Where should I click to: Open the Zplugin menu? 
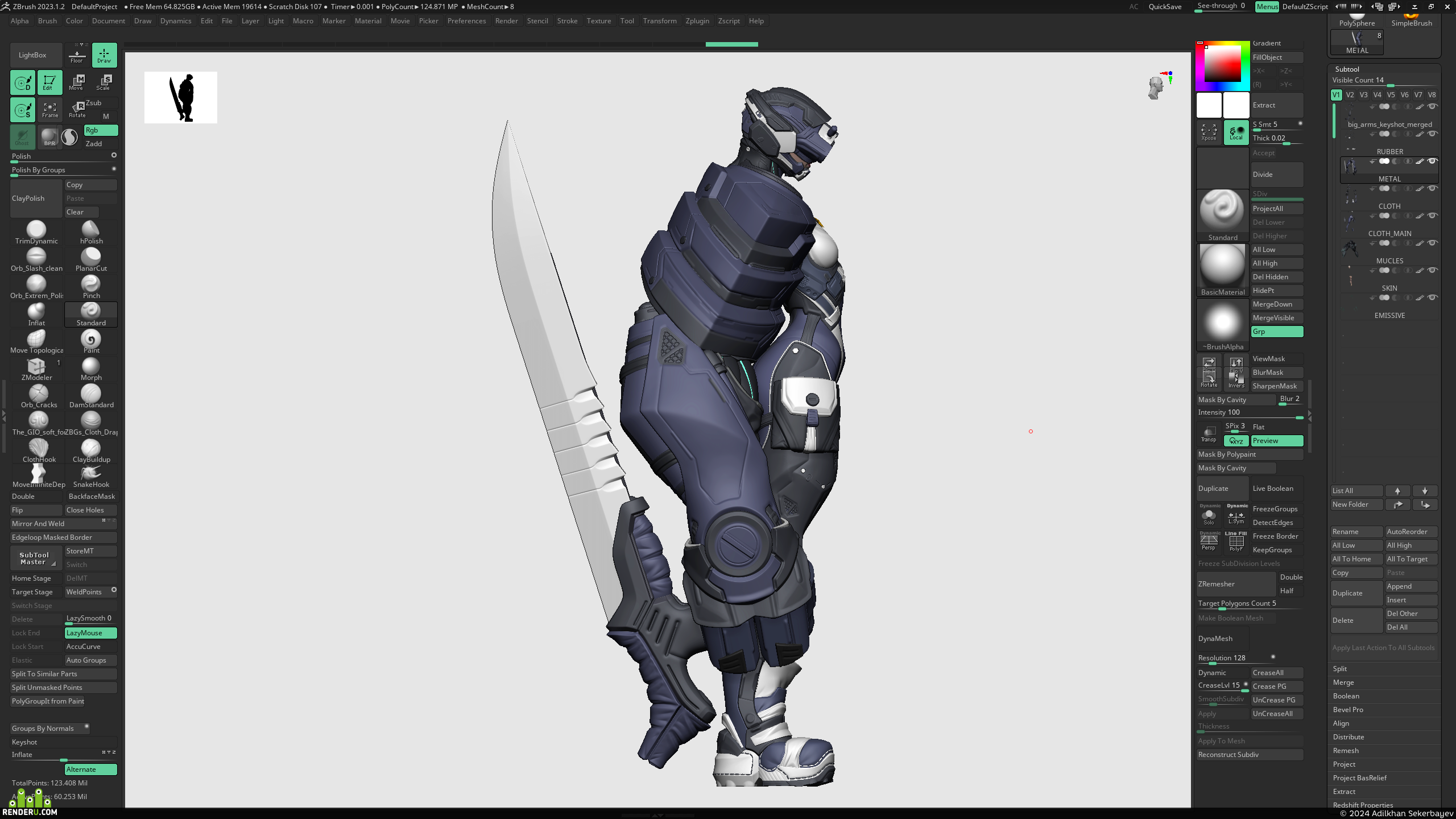coord(697,21)
